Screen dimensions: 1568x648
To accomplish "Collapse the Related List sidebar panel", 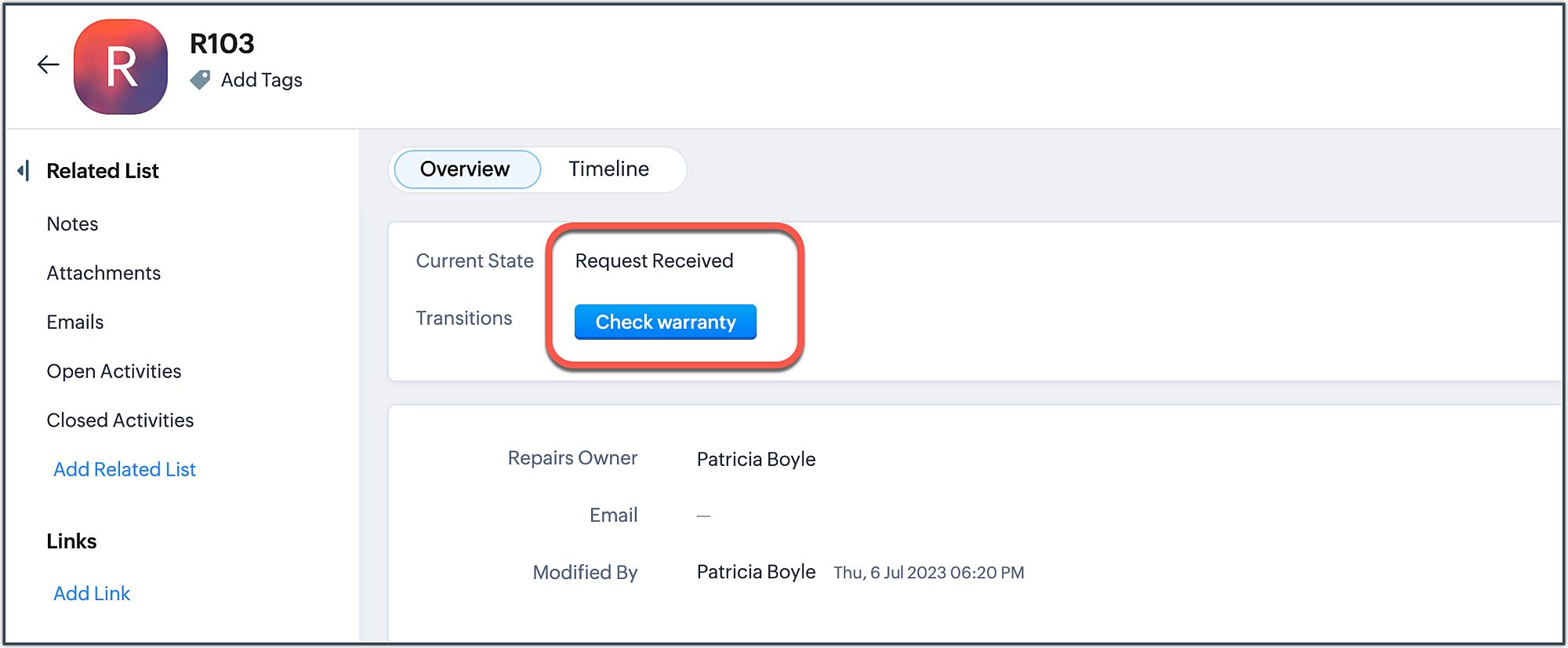I will [x=24, y=170].
